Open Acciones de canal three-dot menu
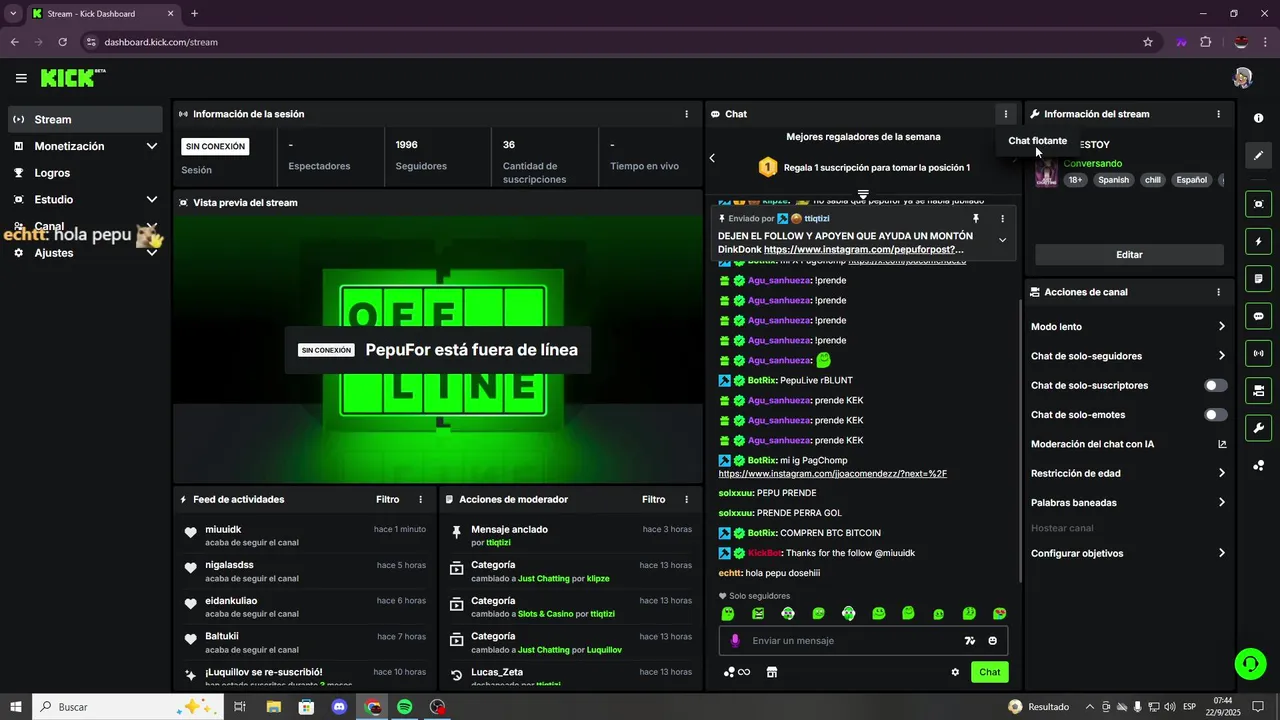The height and width of the screenshot is (720, 1280). (1218, 292)
